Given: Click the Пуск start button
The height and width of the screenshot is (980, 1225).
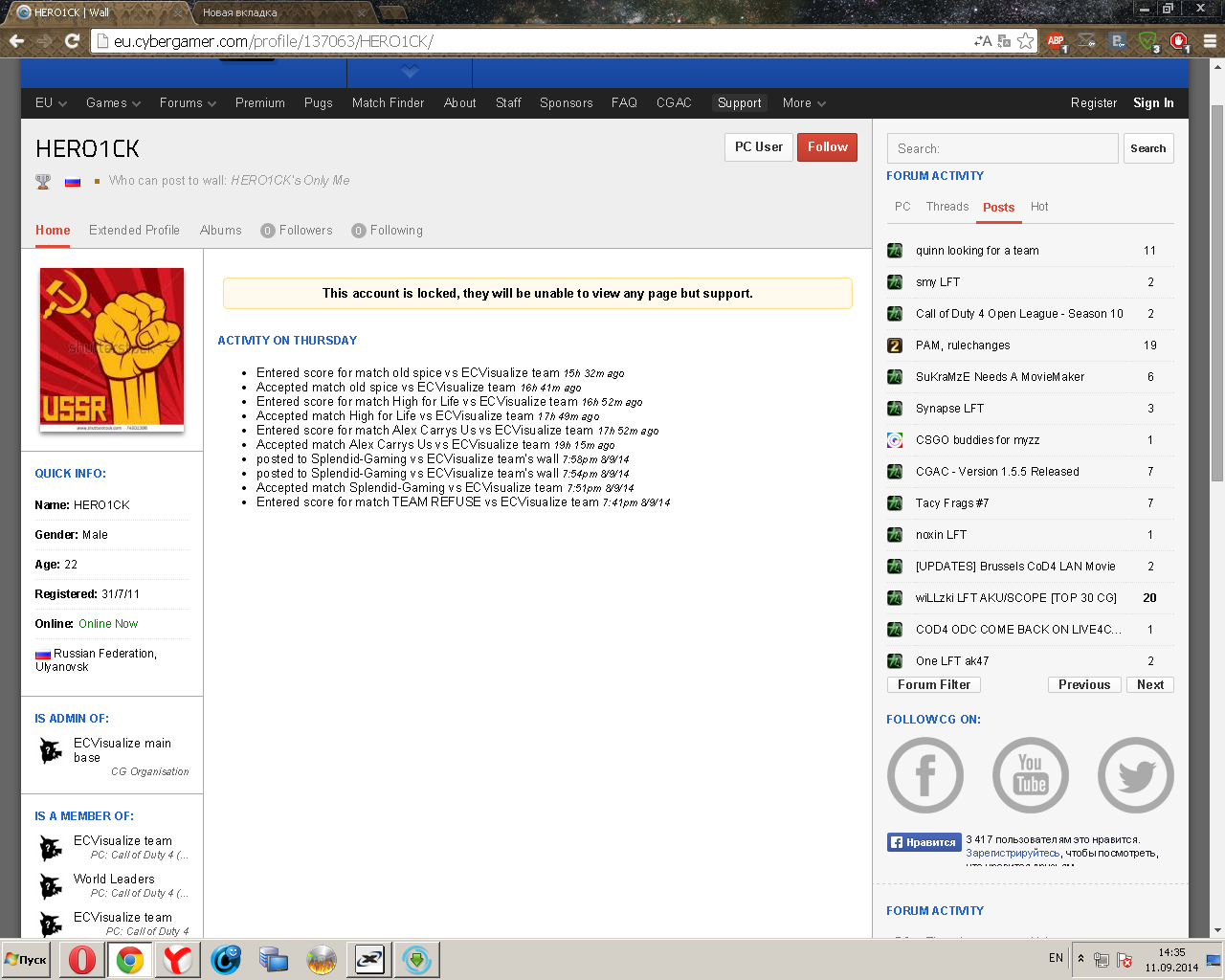Looking at the screenshot, I should 26,959.
